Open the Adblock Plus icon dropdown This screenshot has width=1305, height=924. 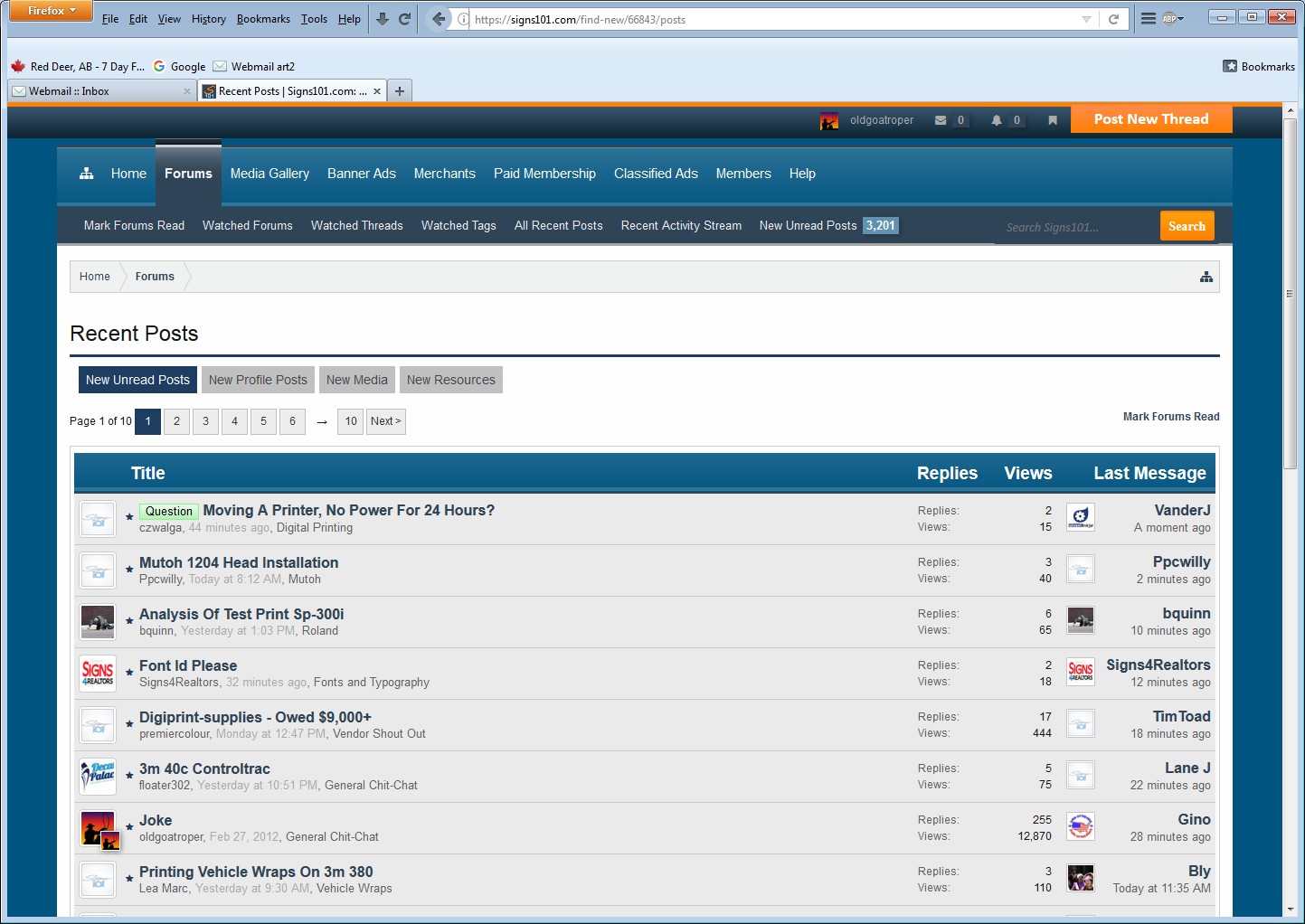(1173, 19)
